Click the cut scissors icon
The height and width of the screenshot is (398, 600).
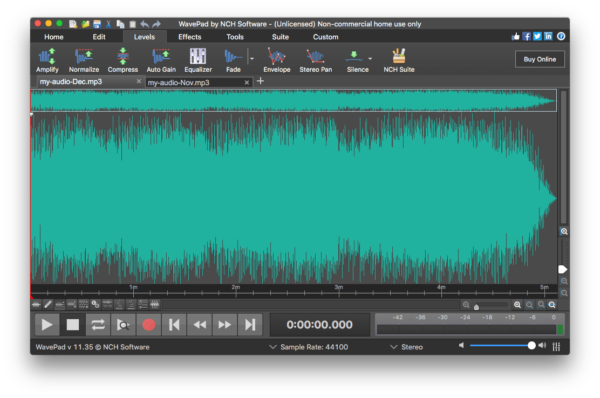[x=109, y=24]
